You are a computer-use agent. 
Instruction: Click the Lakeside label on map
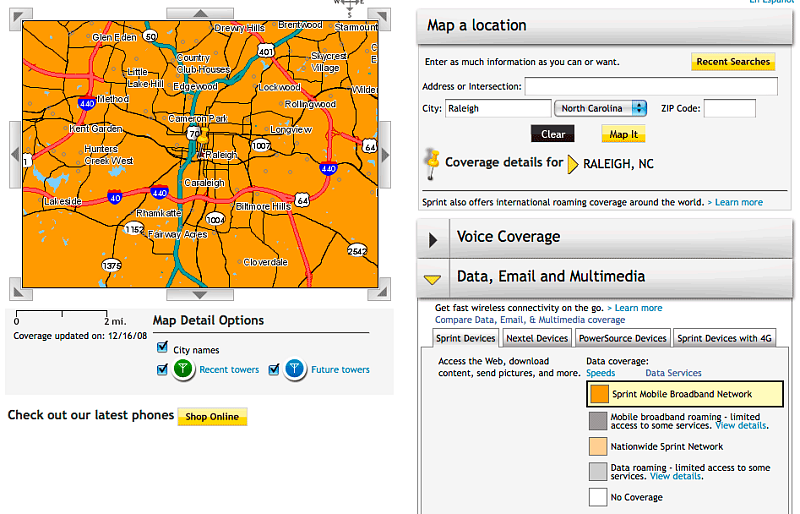tap(62, 201)
